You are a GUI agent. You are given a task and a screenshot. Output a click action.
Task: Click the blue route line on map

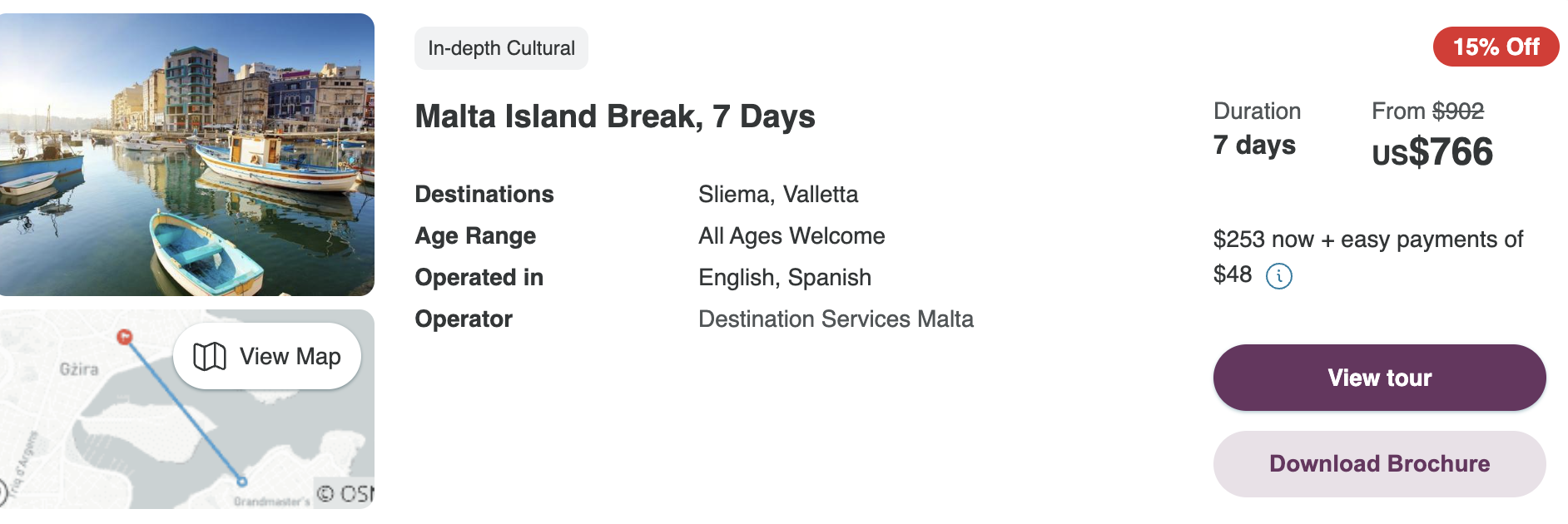coord(183,409)
